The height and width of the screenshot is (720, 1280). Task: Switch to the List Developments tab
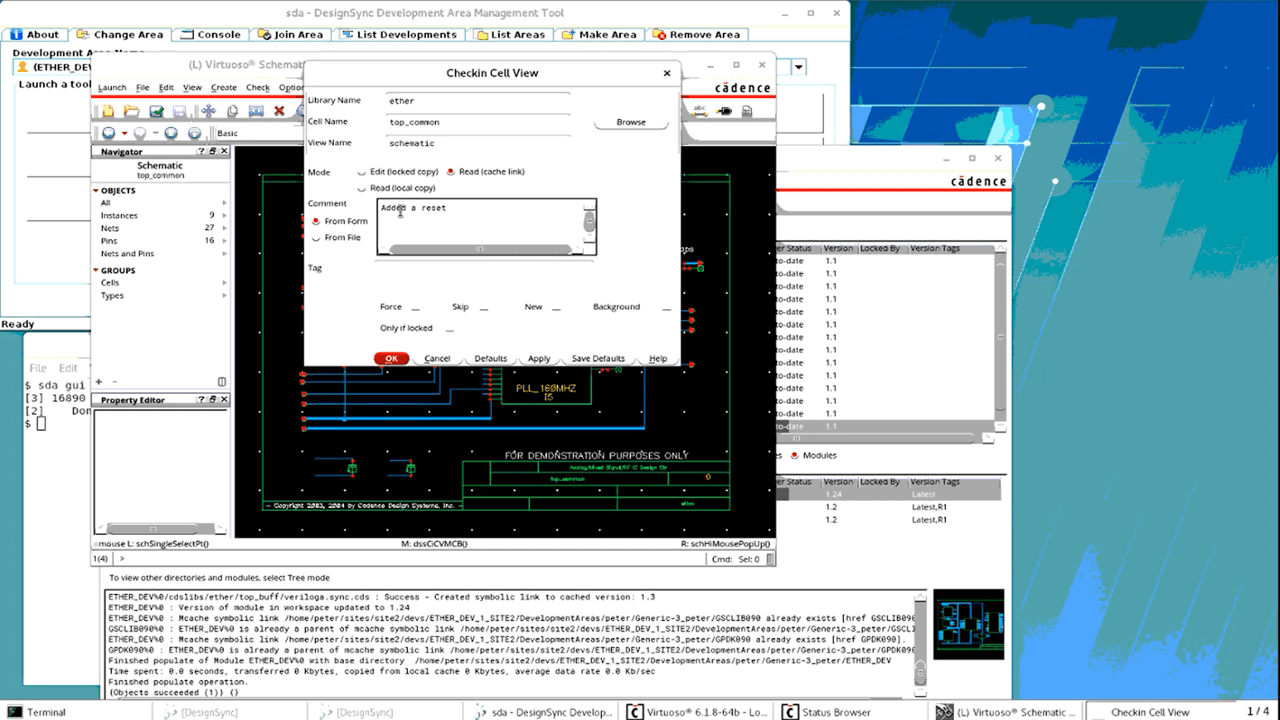[x=398, y=34]
